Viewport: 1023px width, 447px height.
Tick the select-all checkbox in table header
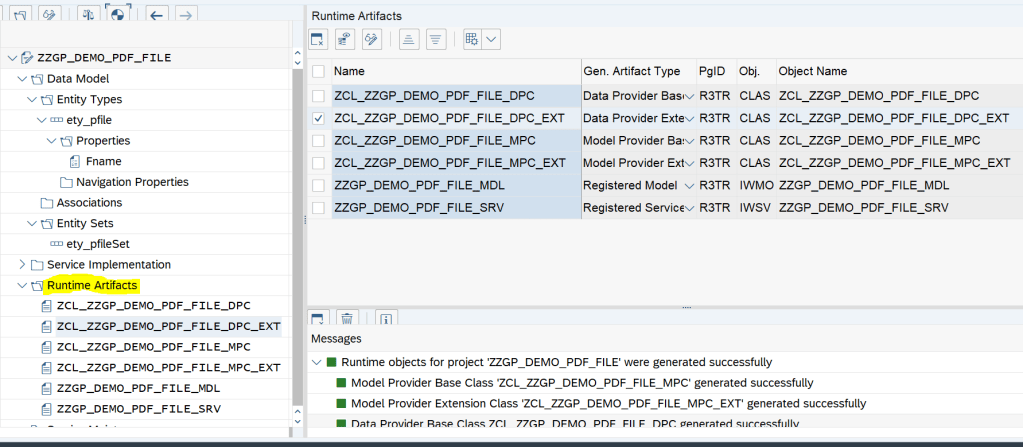click(318, 71)
